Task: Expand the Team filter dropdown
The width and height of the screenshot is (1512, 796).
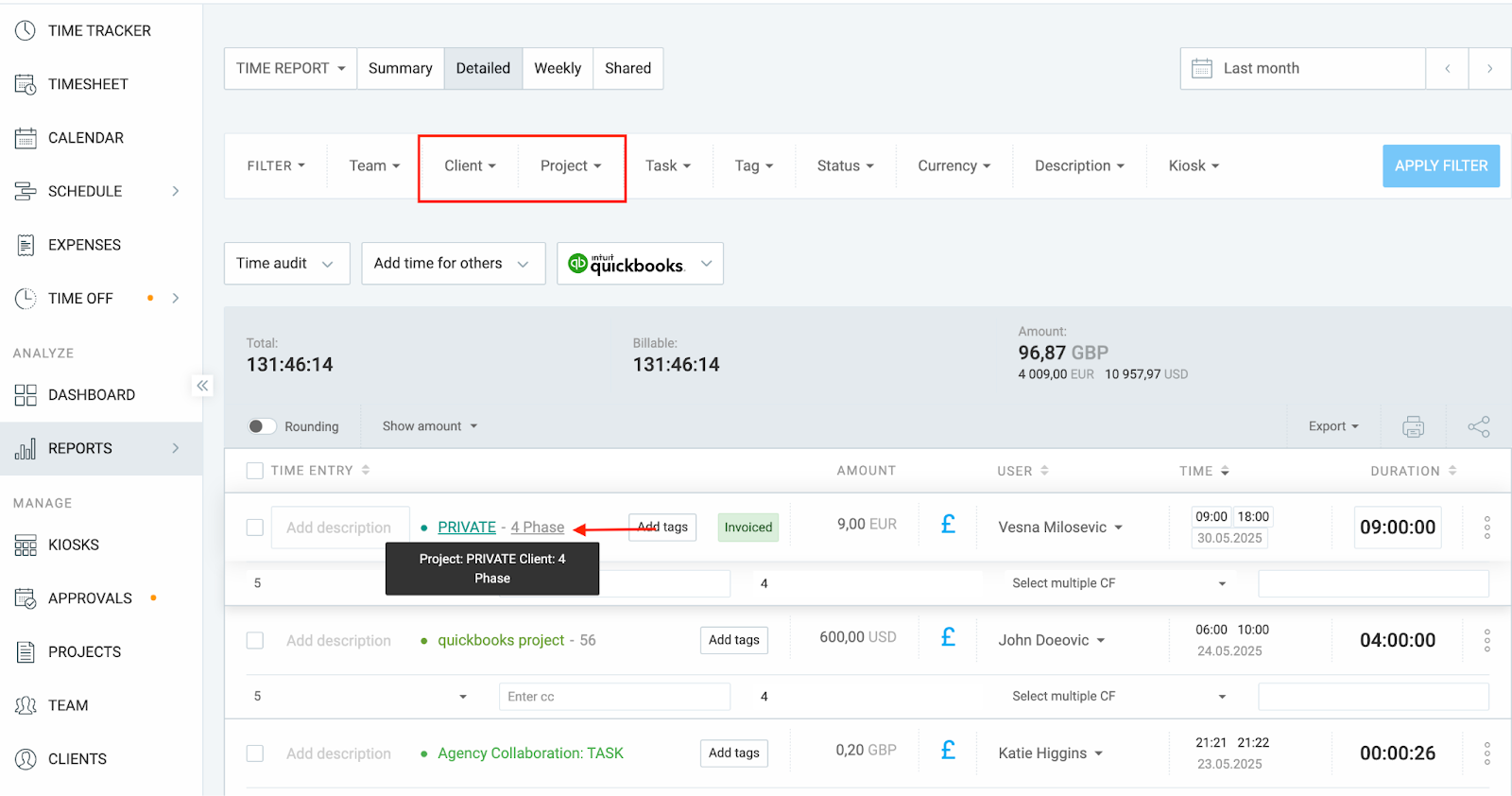Action: (374, 165)
